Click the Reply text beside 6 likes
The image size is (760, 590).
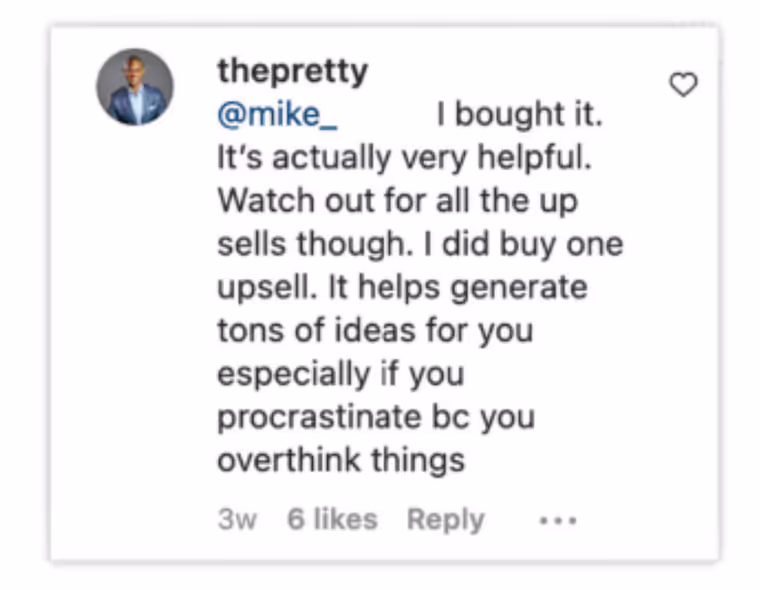[x=445, y=520]
